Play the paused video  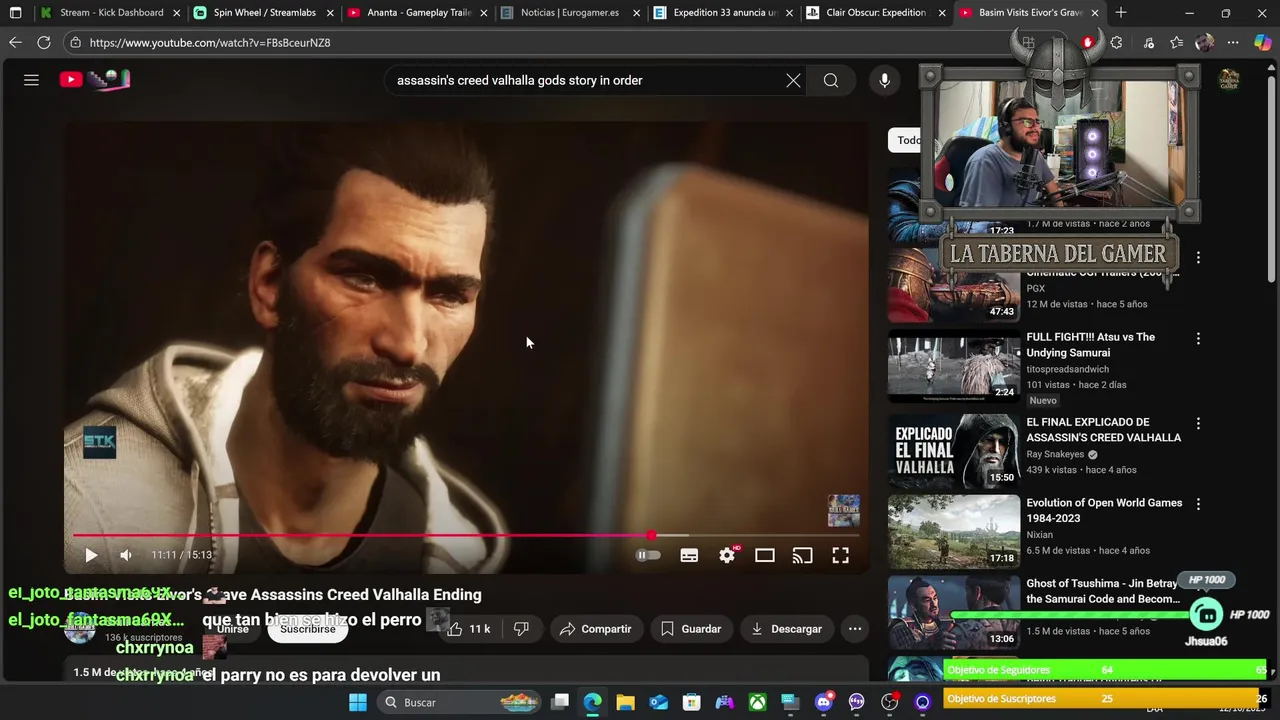coord(91,555)
